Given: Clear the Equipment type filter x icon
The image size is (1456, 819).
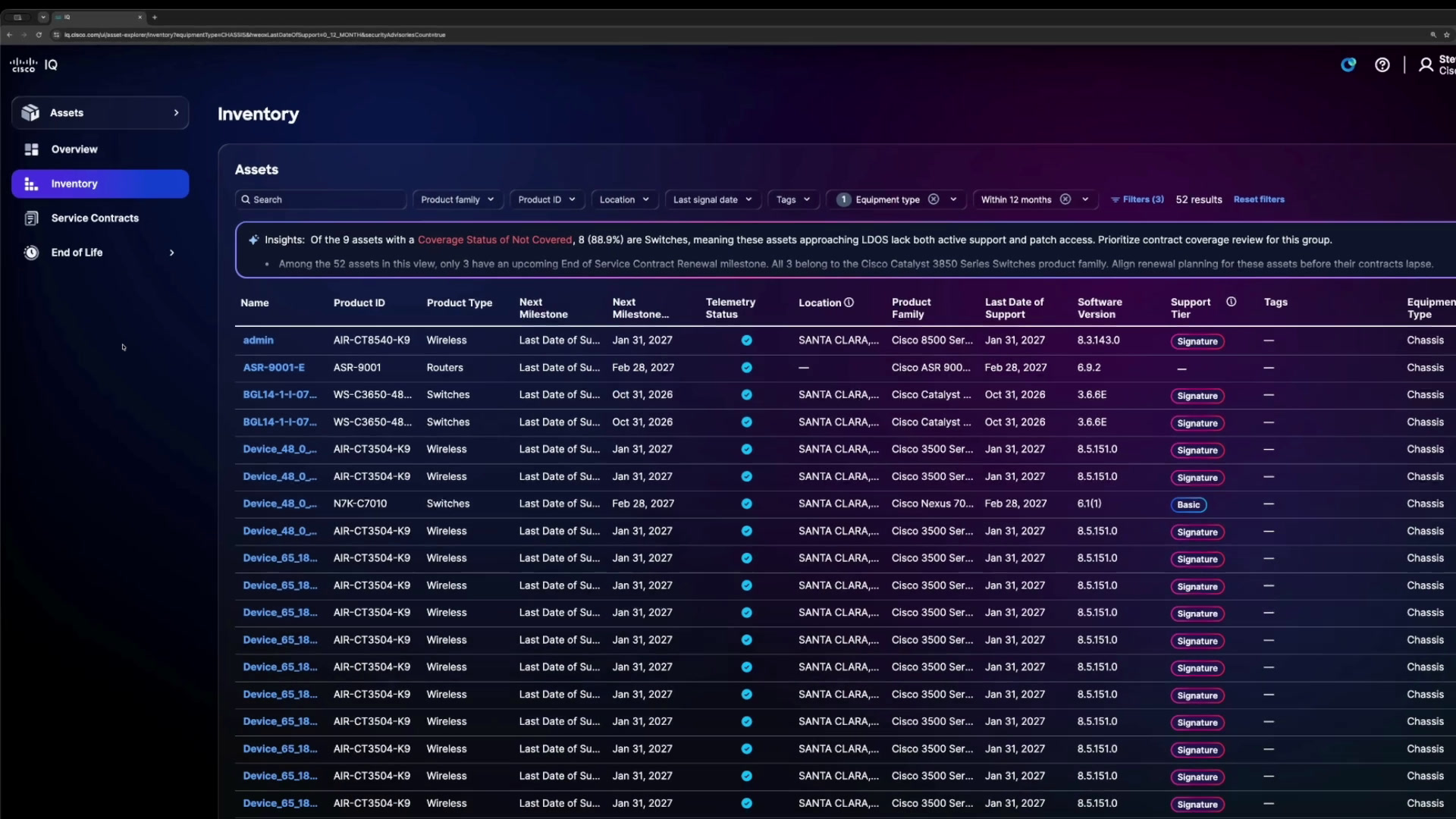Looking at the screenshot, I should click(x=934, y=199).
